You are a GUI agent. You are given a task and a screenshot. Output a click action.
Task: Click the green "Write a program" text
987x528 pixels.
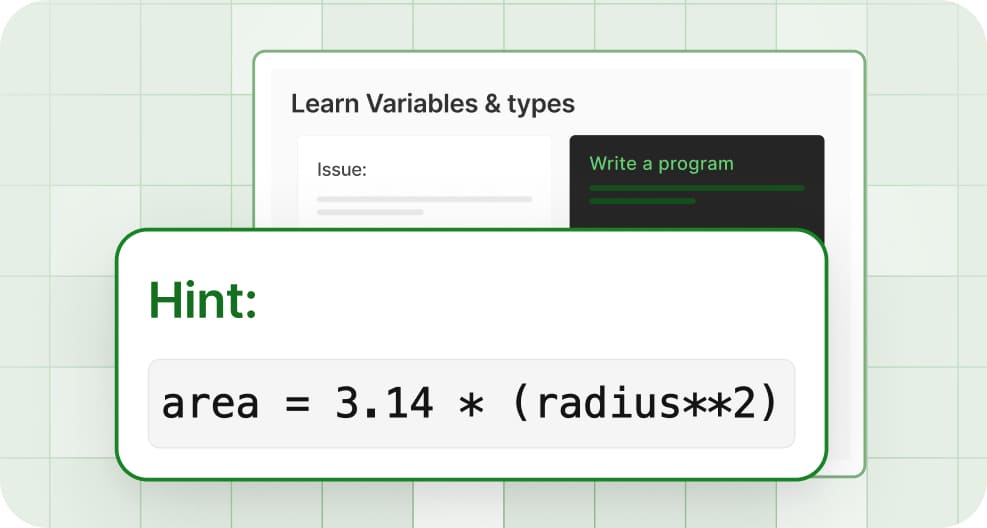coord(661,164)
